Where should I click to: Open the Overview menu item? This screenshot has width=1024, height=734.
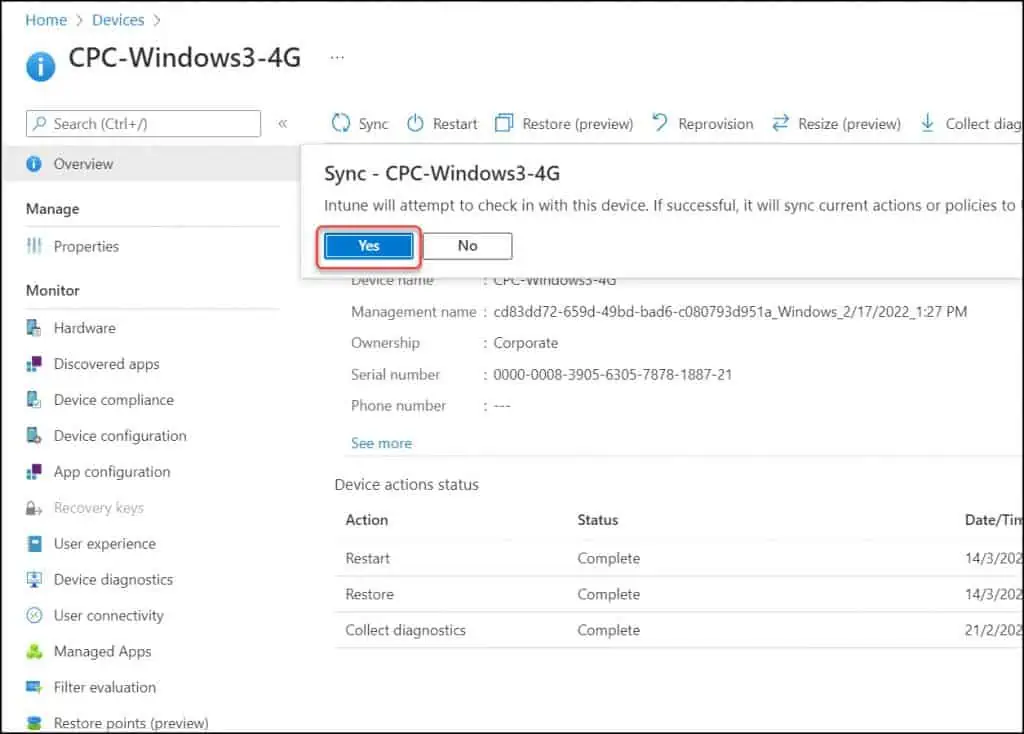tap(151, 164)
